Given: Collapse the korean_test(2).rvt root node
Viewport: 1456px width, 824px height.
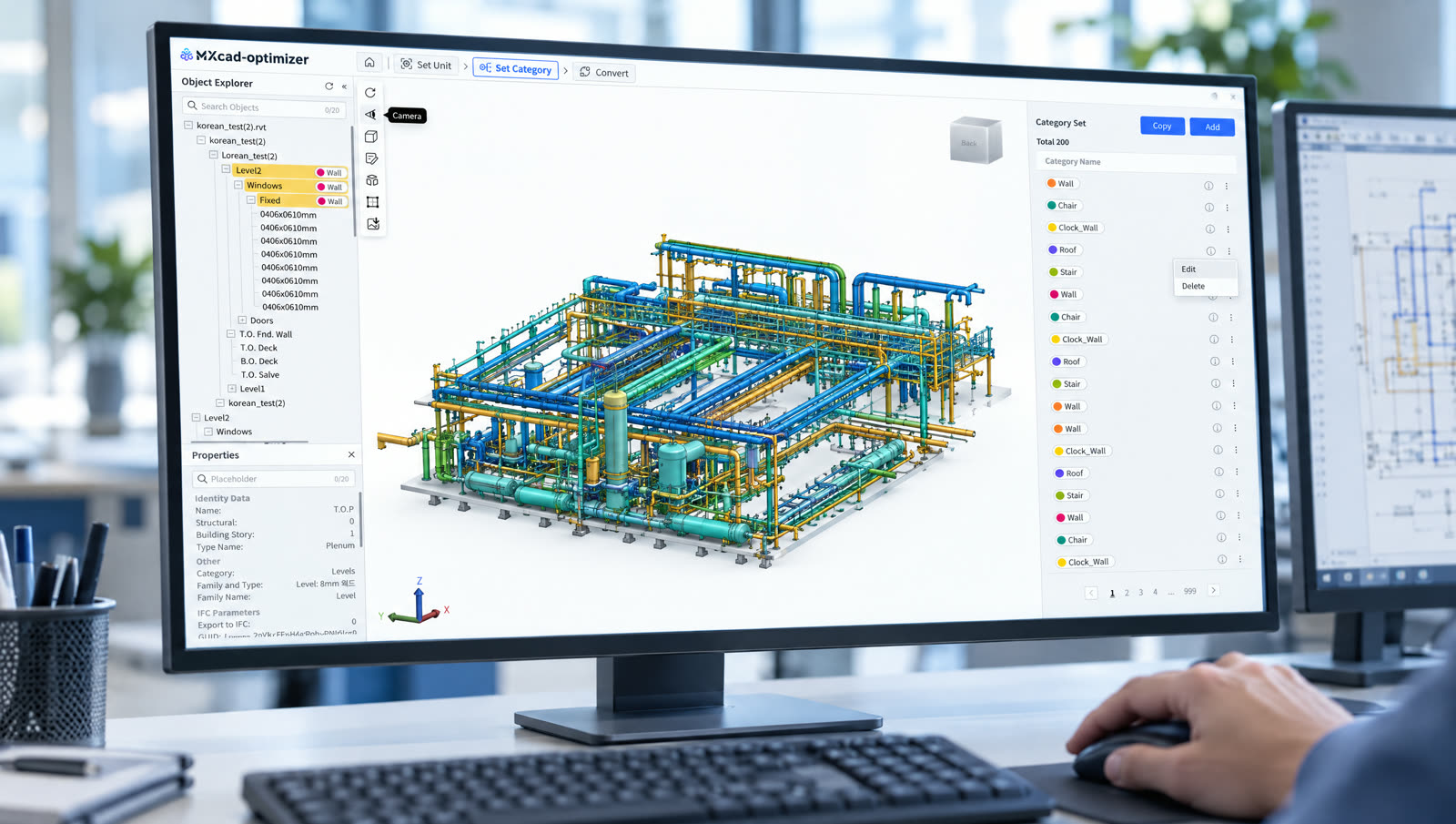Looking at the screenshot, I should coord(188,126).
